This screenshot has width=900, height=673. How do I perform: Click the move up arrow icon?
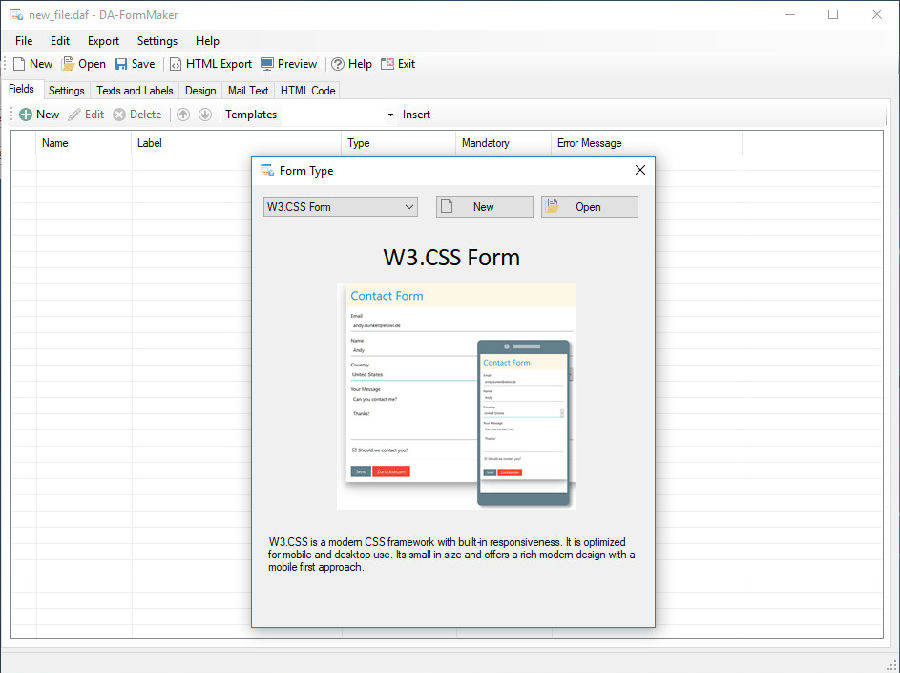[x=183, y=115]
